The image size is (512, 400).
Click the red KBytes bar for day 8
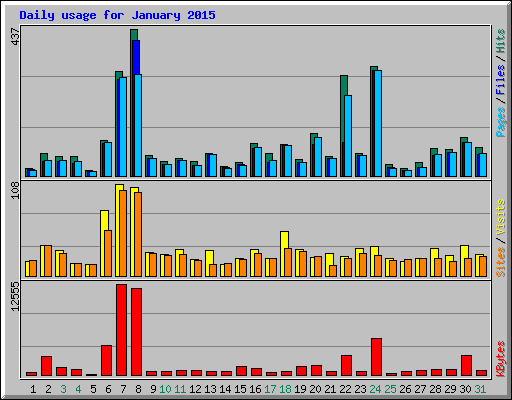coord(136,332)
